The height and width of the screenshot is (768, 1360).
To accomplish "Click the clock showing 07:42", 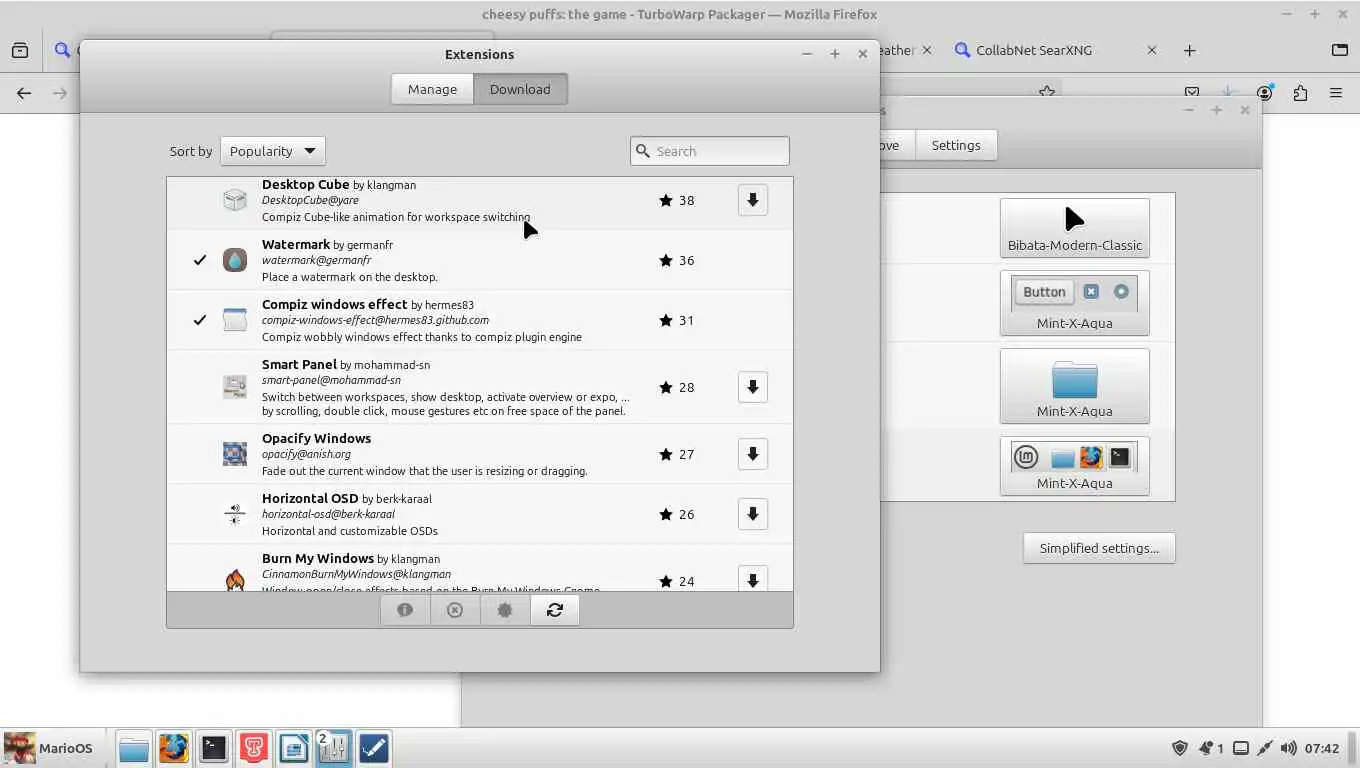I will 1322,748.
